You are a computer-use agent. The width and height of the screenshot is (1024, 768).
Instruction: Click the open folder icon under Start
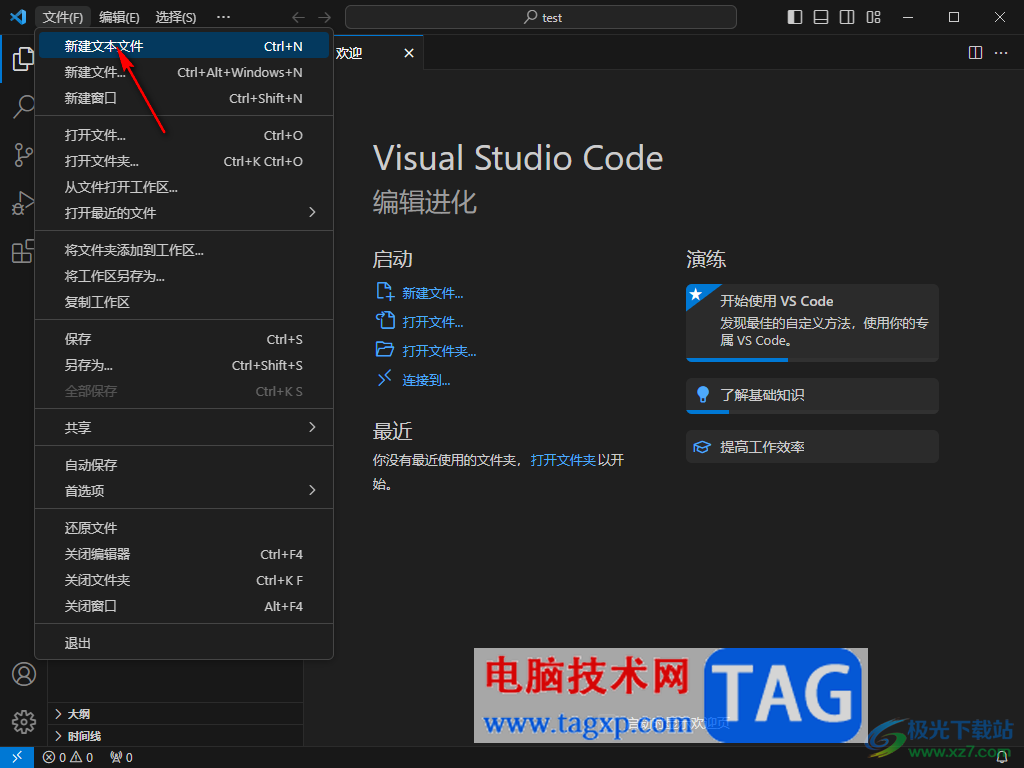(385, 349)
